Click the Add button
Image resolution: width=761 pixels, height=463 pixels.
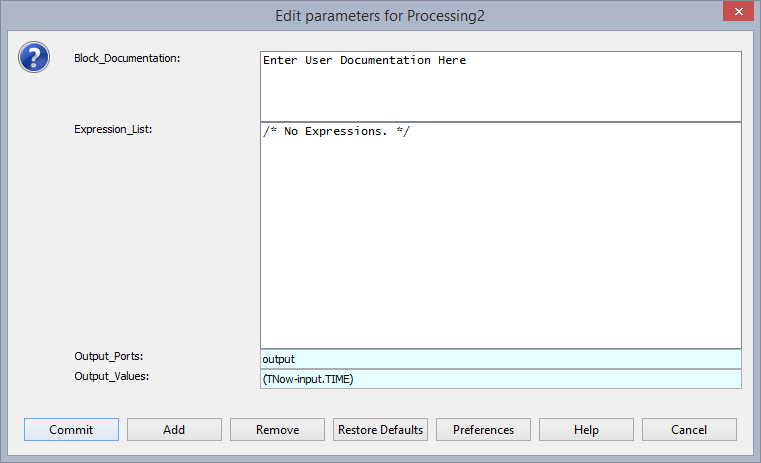(x=174, y=430)
